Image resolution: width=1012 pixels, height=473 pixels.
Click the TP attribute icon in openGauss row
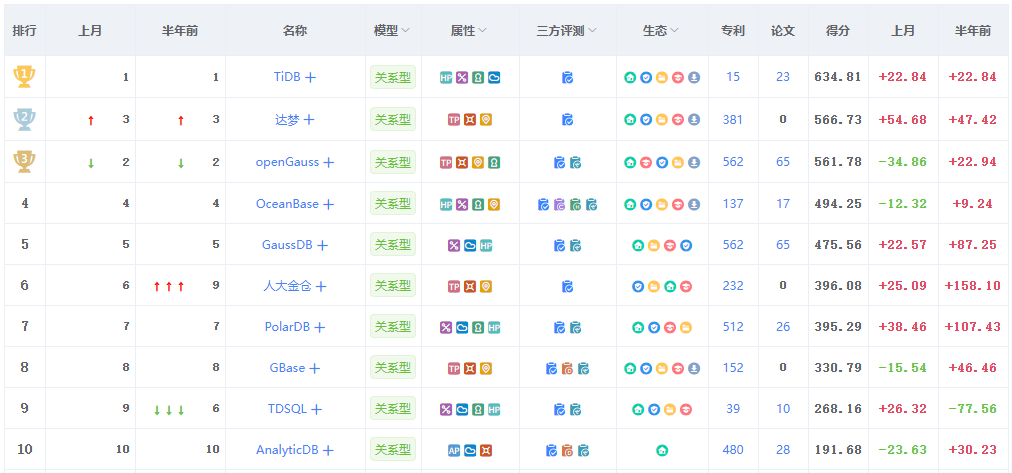point(446,163)
